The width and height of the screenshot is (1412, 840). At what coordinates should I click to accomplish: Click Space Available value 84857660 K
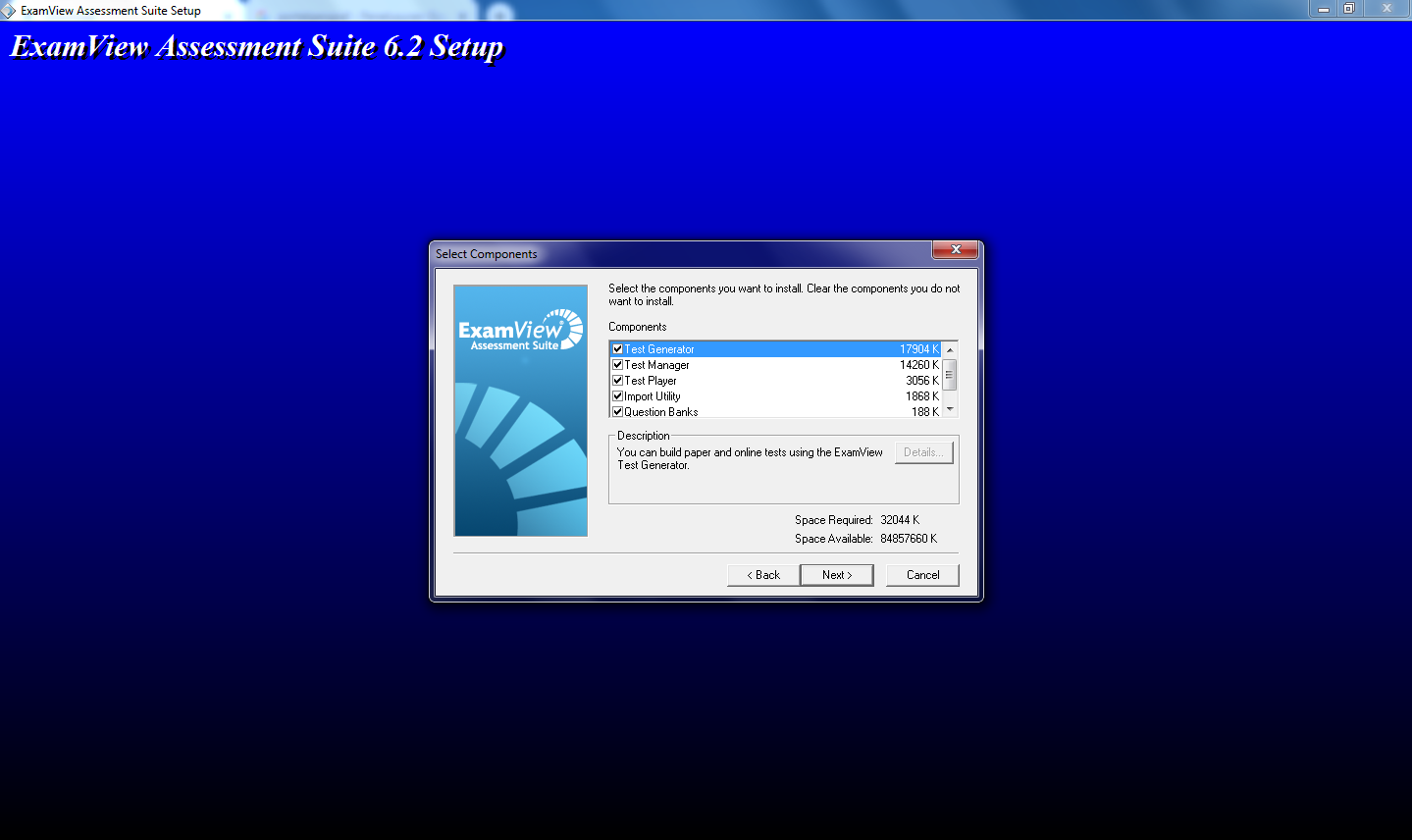pos(909,539)
